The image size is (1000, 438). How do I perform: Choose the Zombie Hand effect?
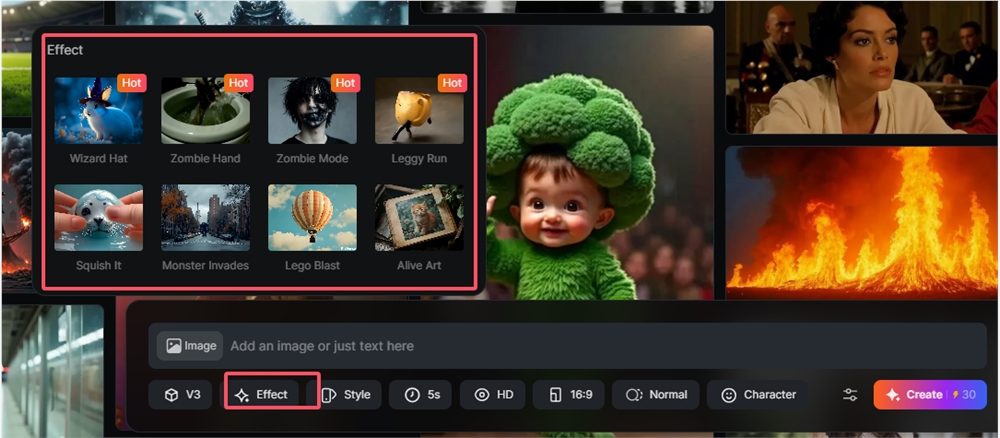205,111
